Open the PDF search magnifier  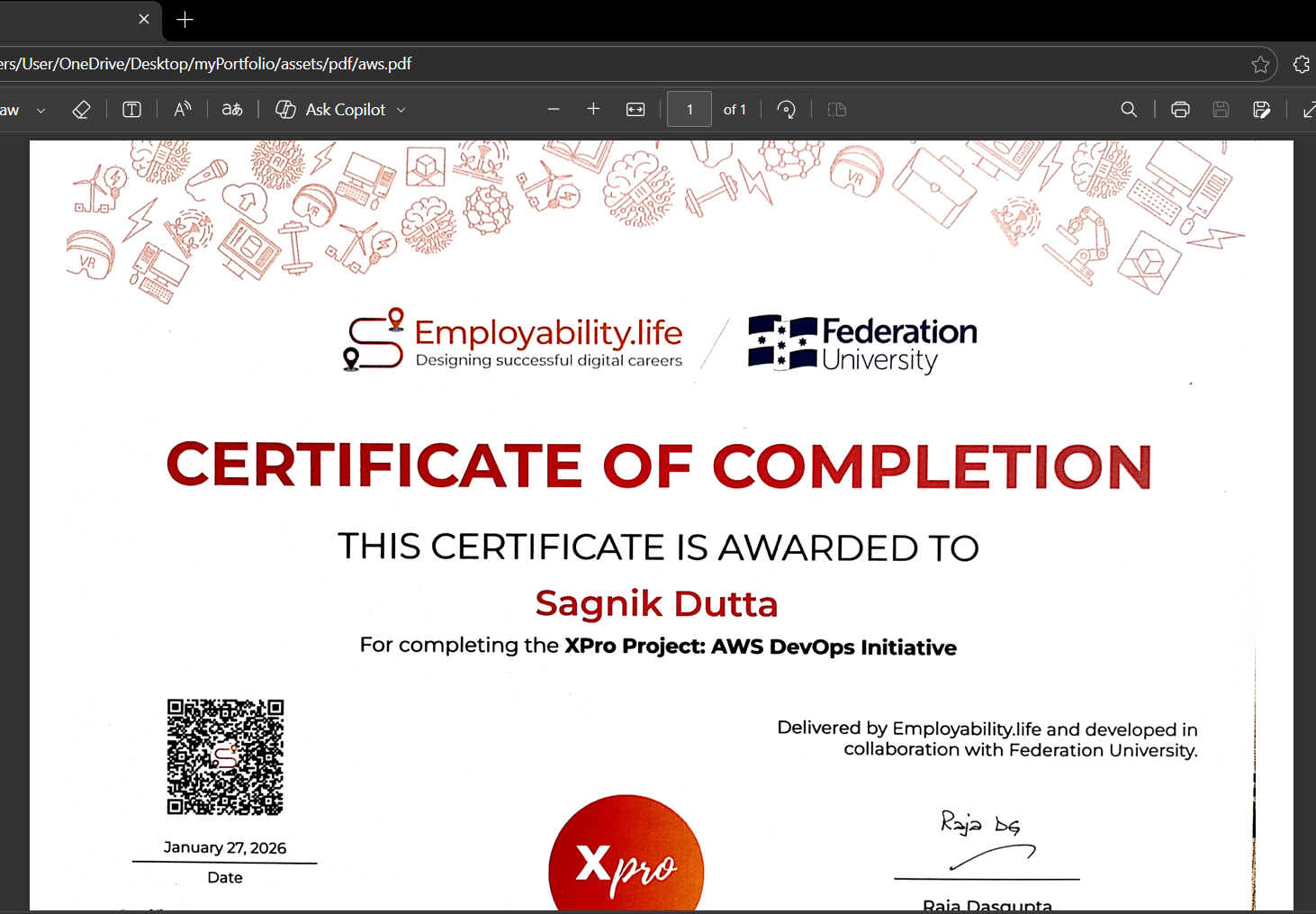[x=1129, y=110]
